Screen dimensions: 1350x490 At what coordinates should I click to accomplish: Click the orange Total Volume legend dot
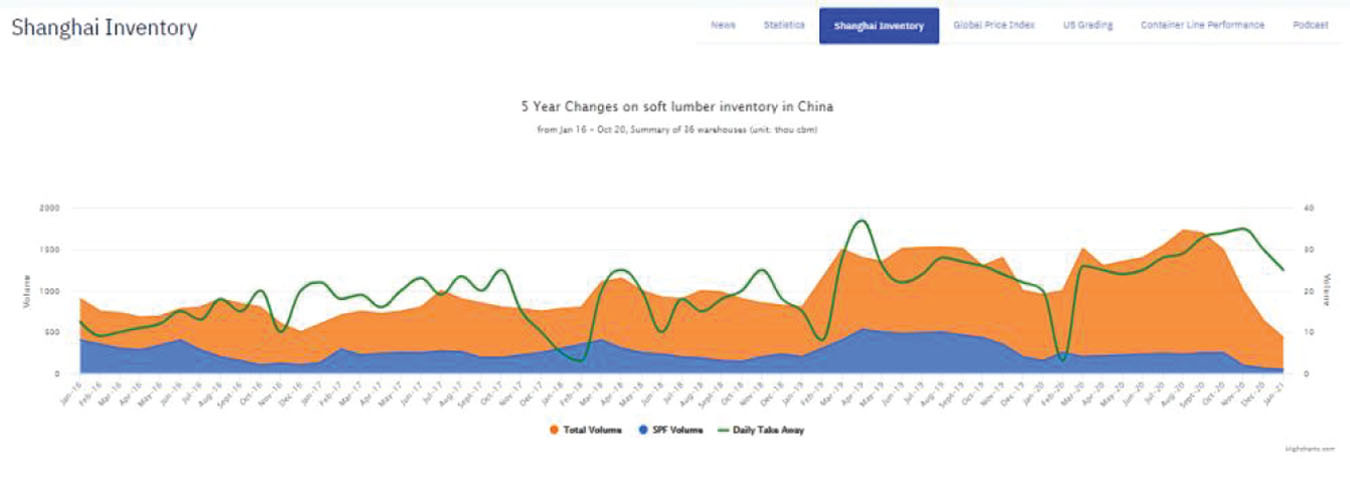point(552,430)
